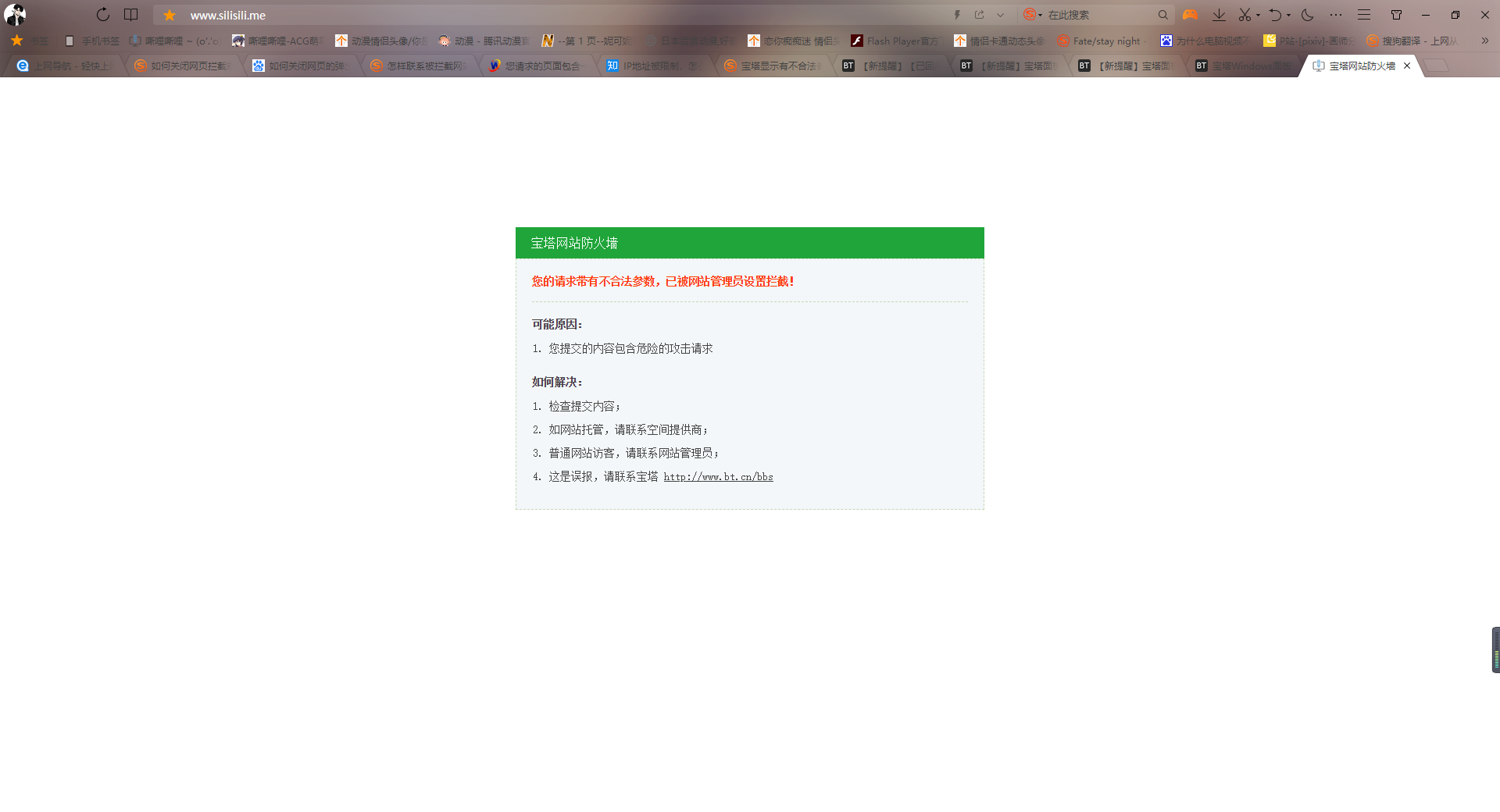Screen dimensions: 1500x812
Task: Switch to the 上网导航 tab
Action: click(65, 66)
